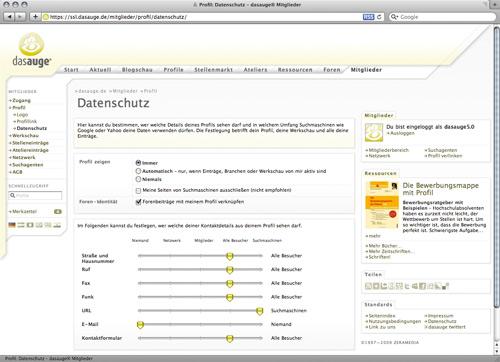This screenshot has height=362, width=500.
Task: Open Logo under Profil in sidebar
Action: (x=21, y=114)
